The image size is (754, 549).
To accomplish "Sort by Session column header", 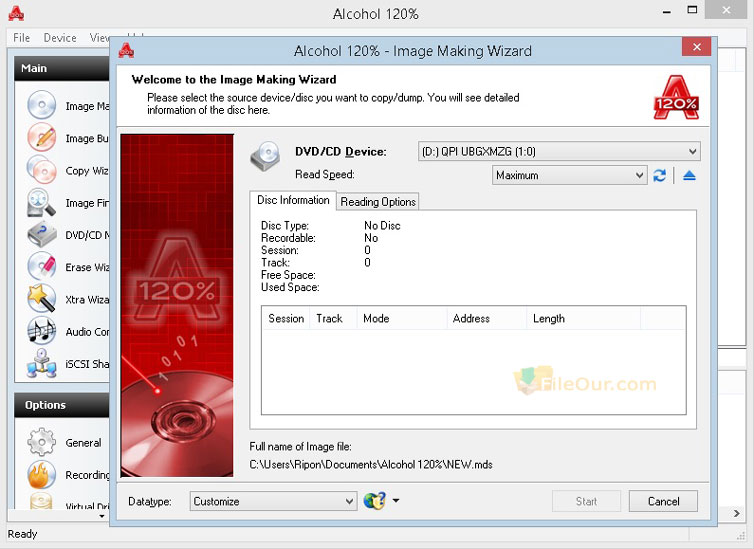I will coord(286,318).
